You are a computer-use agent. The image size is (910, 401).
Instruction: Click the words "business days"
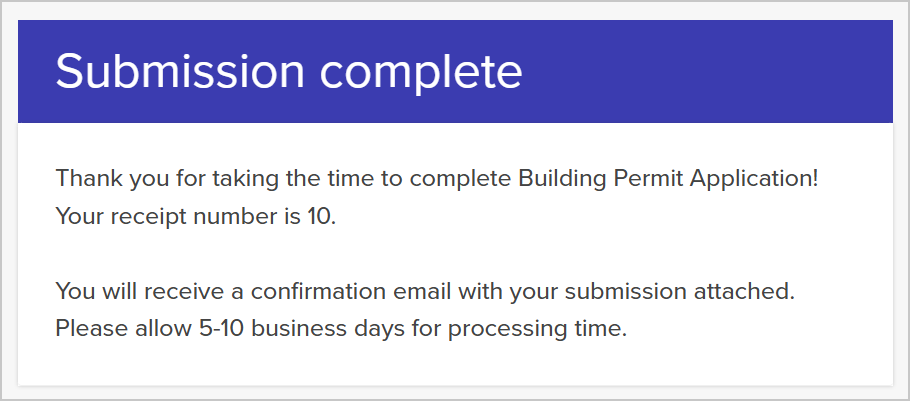click(328, 329)
